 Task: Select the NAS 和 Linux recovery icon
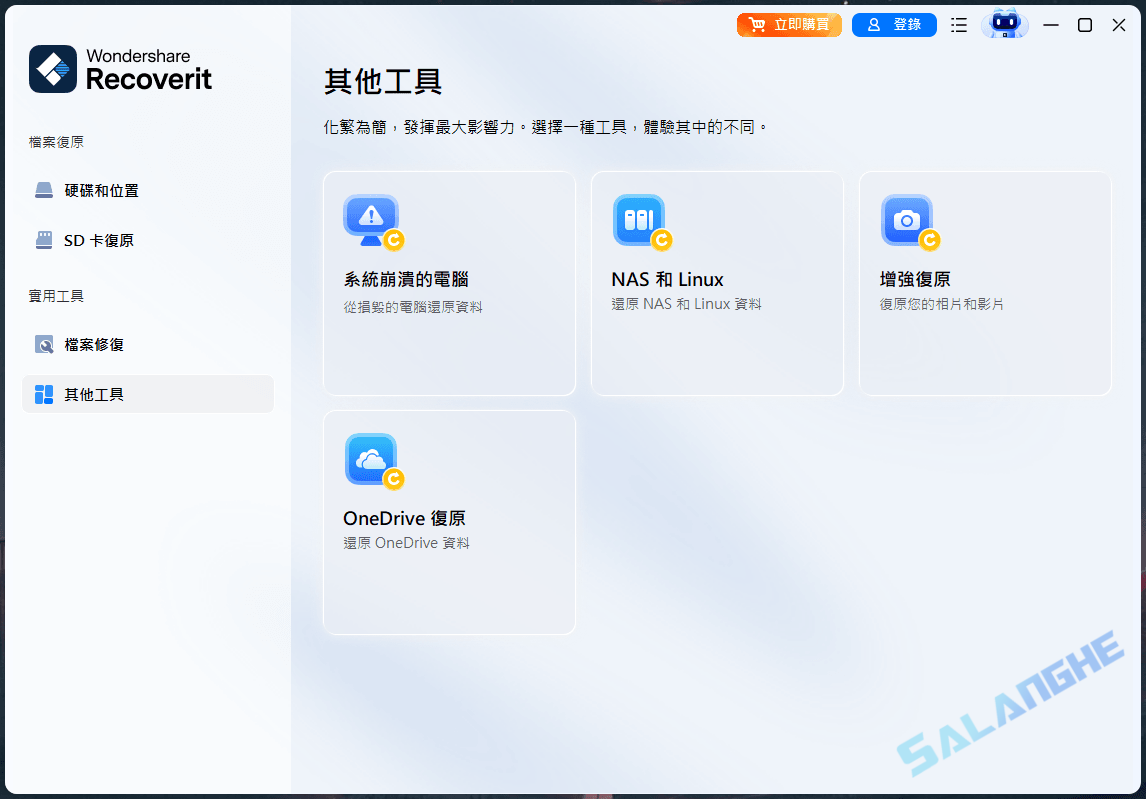pos(639,220)
